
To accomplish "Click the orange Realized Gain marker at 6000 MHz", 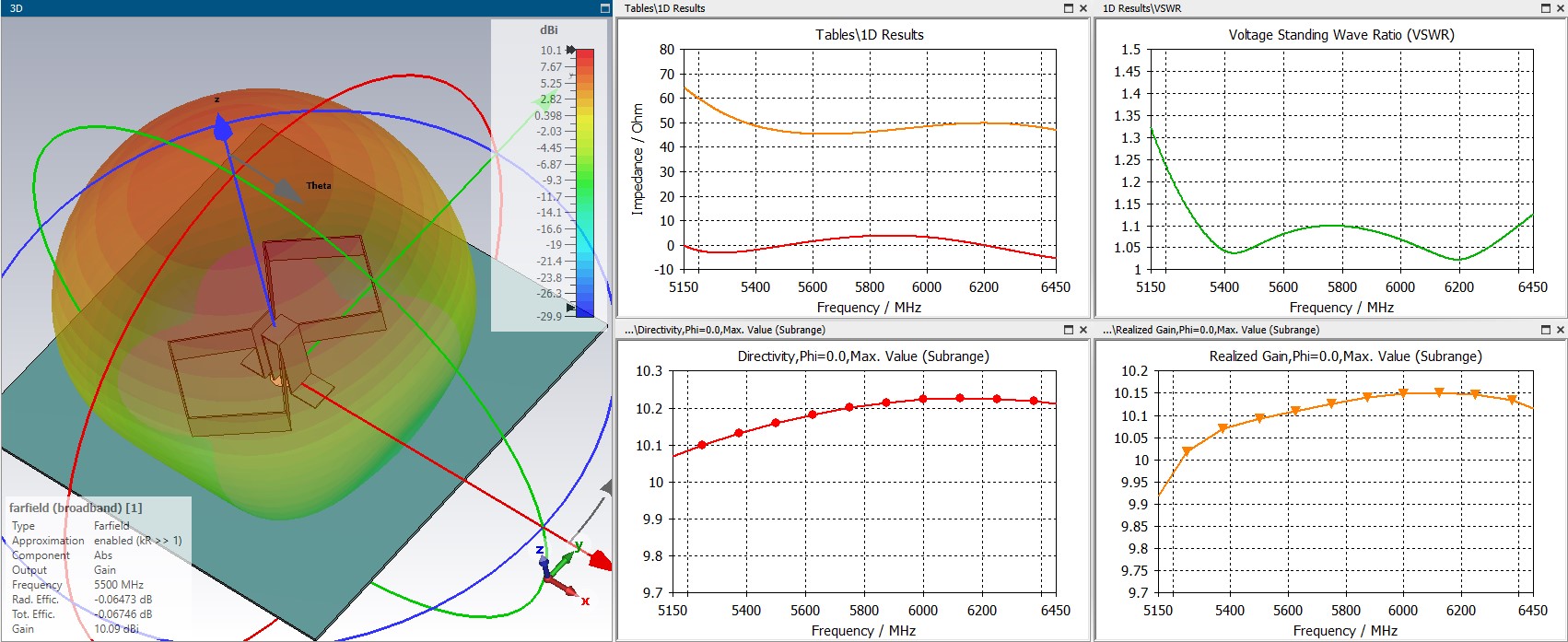I will [x=1403, y=393].
